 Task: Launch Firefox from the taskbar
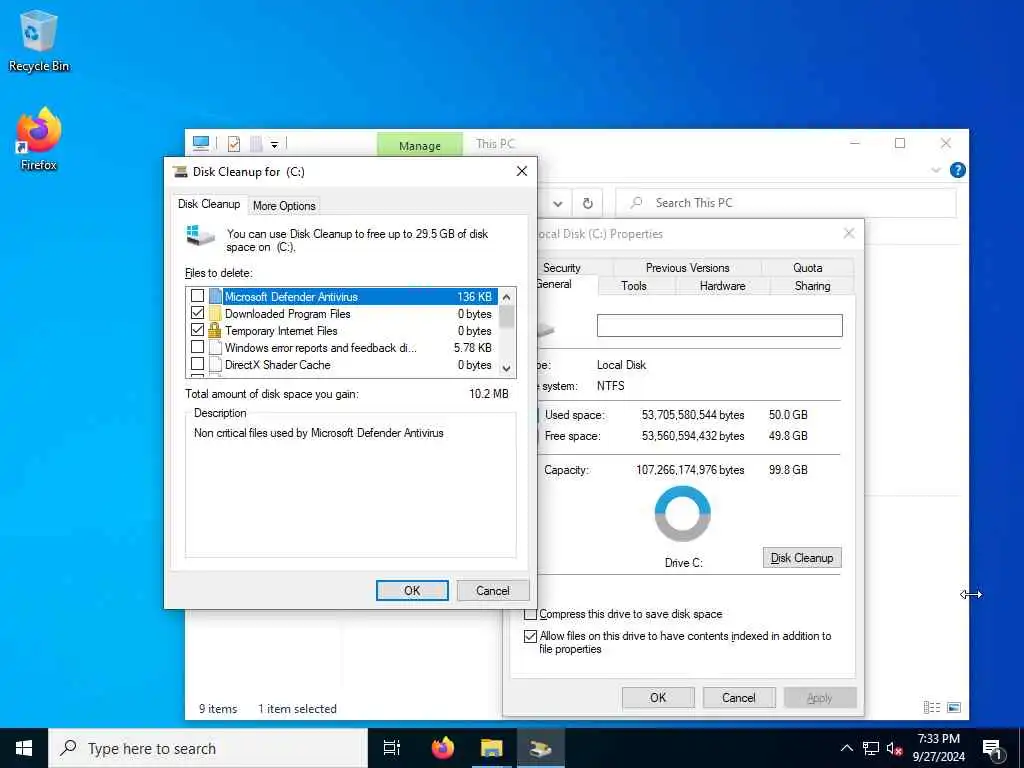(443, 748)
